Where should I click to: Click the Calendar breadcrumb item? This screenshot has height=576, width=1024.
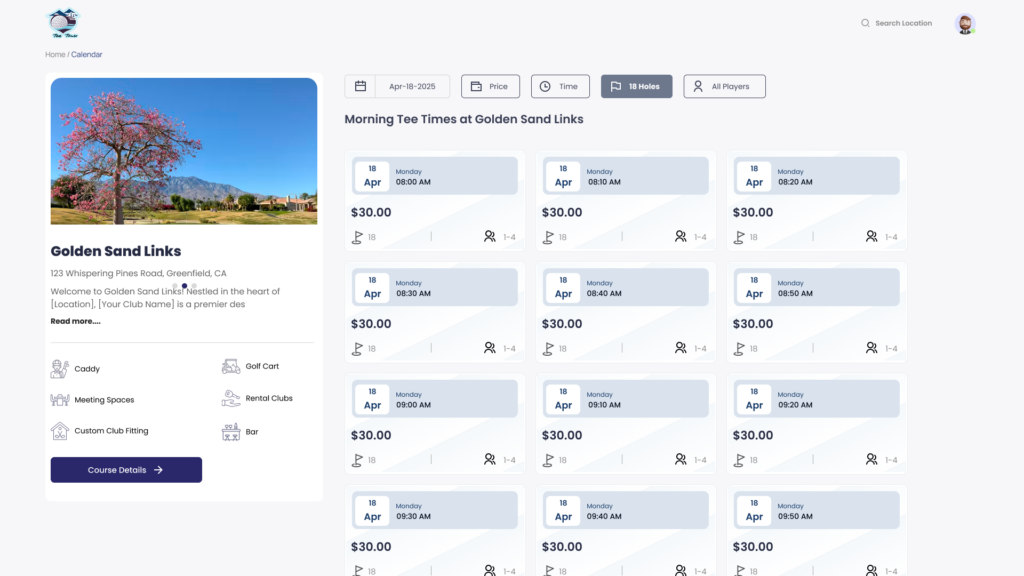click(87, 54)
